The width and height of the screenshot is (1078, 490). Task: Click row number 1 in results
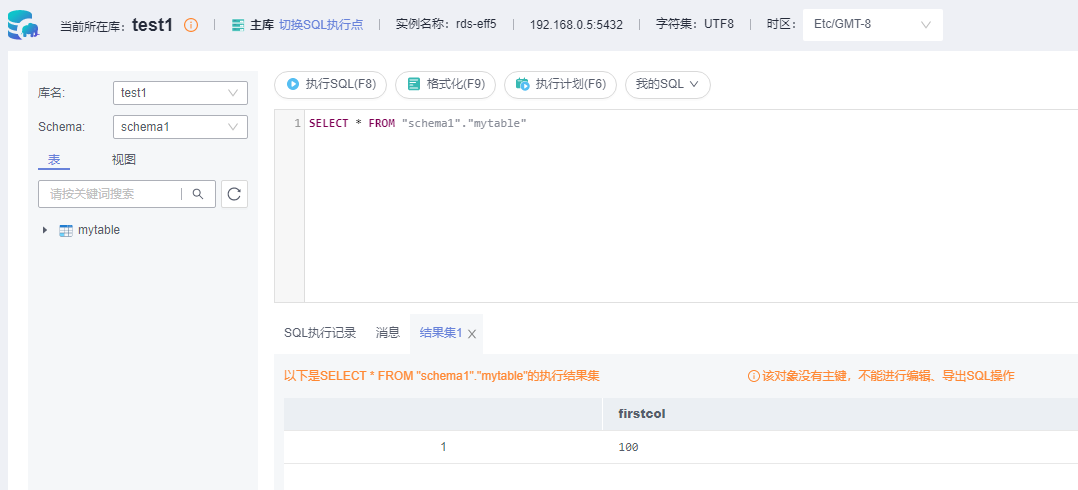point(443,447)
